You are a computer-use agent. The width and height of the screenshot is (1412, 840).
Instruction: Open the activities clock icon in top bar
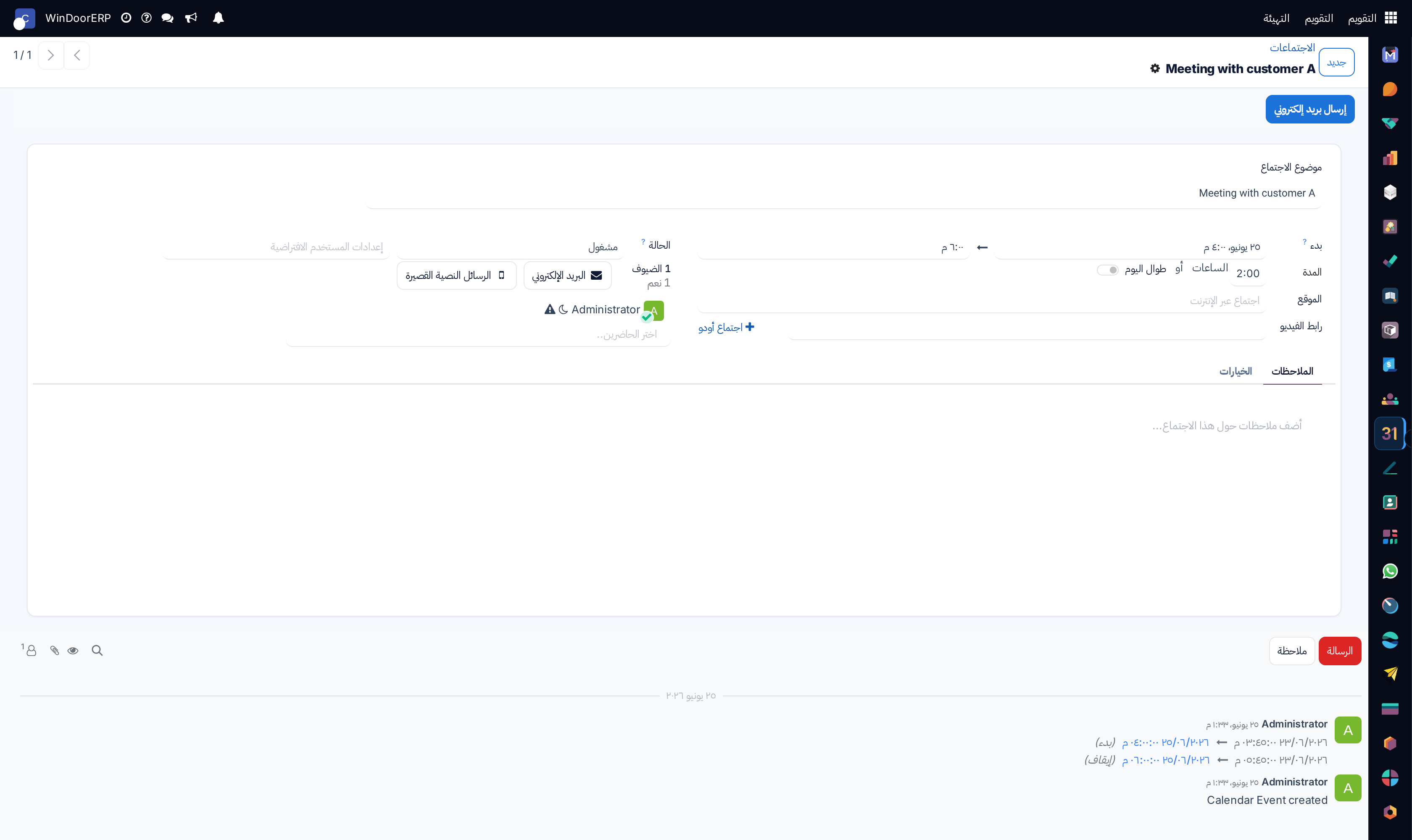[126, 18]
